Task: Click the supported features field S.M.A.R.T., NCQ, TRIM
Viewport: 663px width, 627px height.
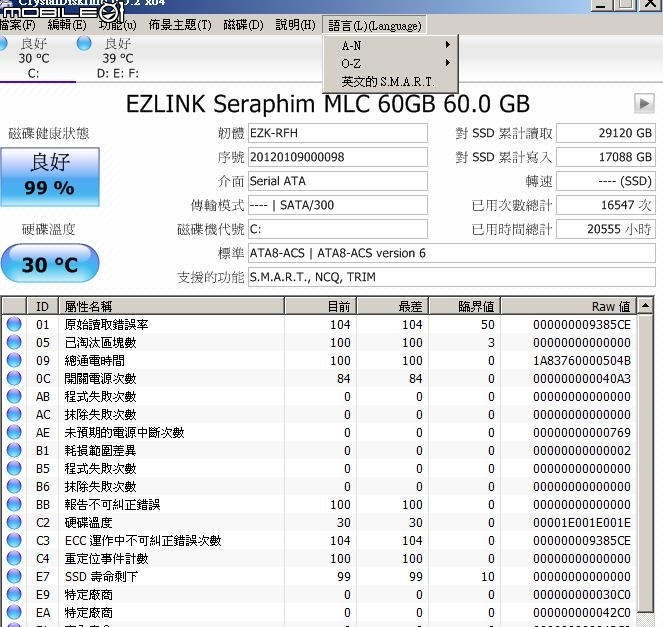Action: (x=452, y=277)
